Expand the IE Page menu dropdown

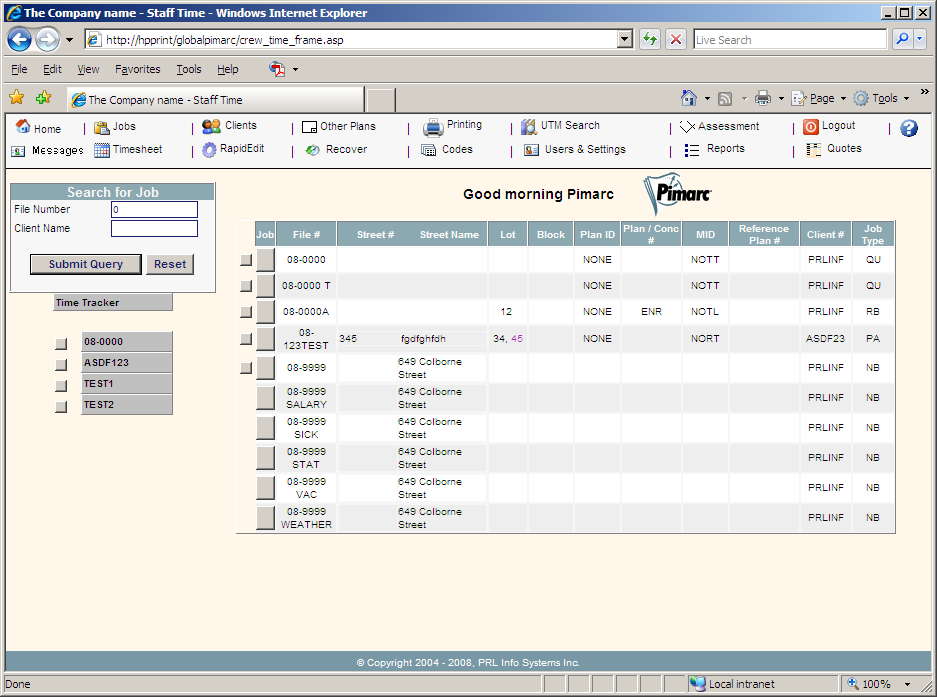[843, 99]
